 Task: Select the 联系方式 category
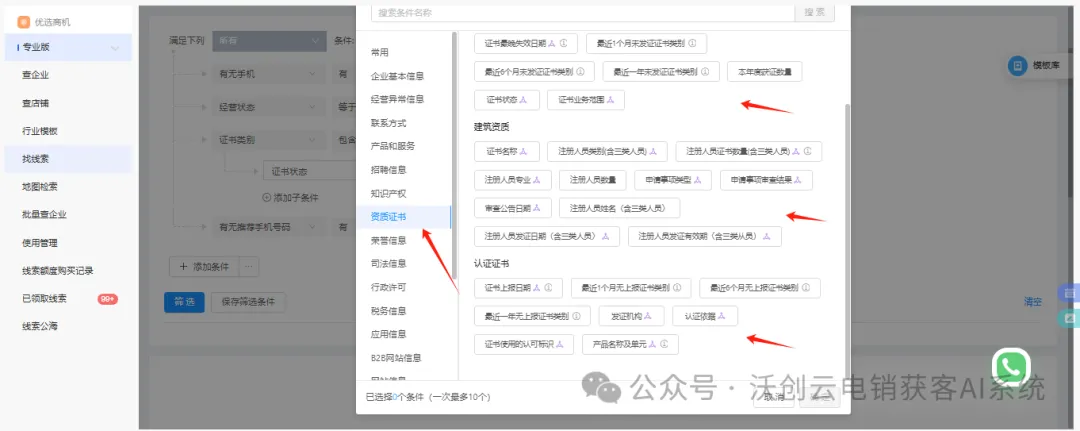[388, 123]
